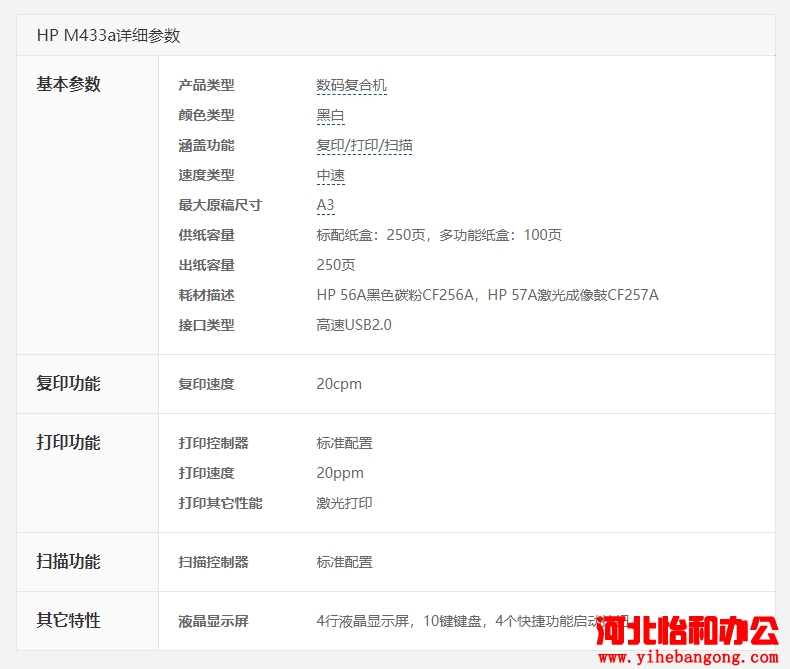Select the 打印控制器 label
This screenshot has width=790, height=669.
[x=214, y=443]
